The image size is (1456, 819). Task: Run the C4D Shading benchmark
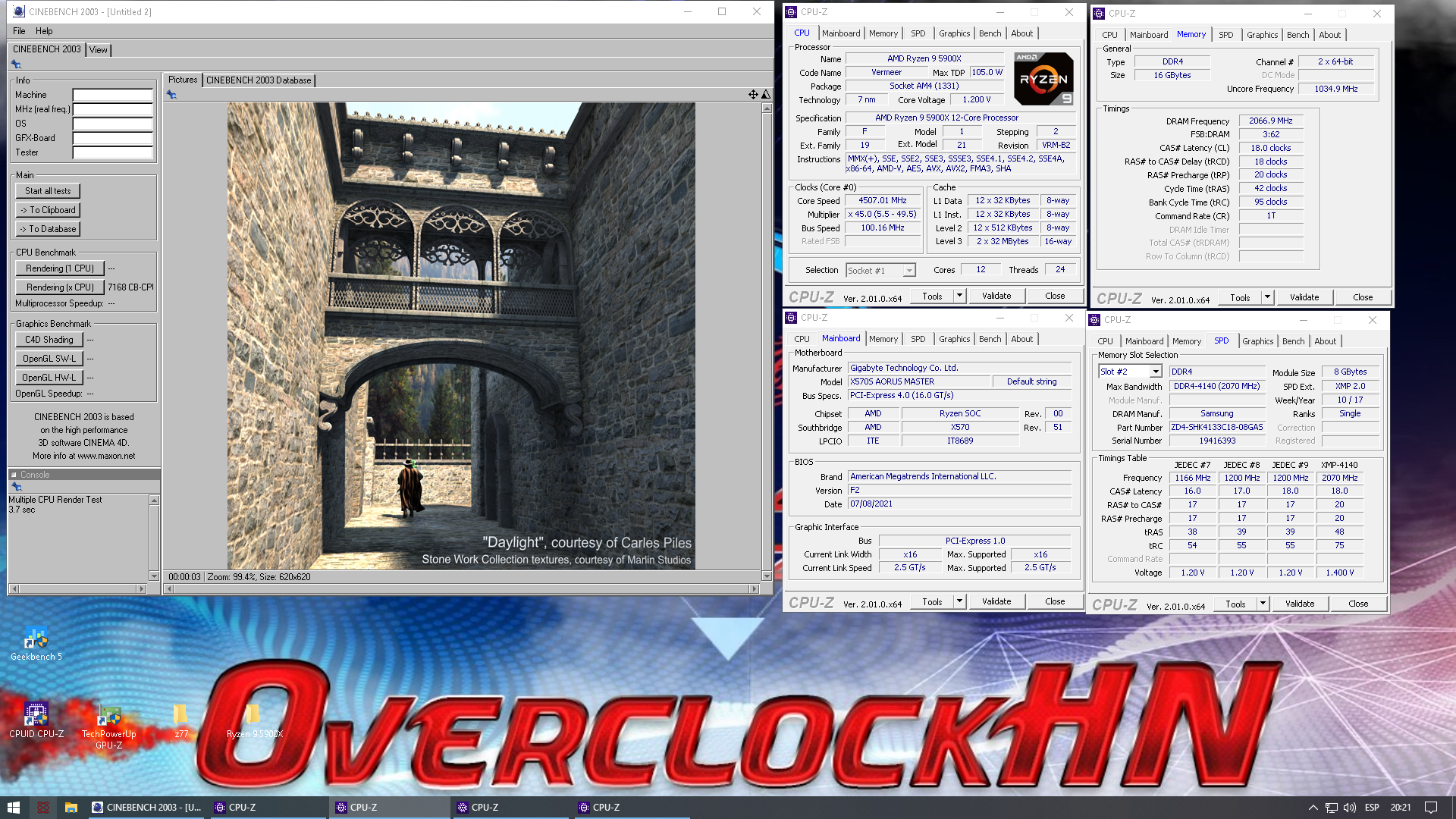(49, 340)
